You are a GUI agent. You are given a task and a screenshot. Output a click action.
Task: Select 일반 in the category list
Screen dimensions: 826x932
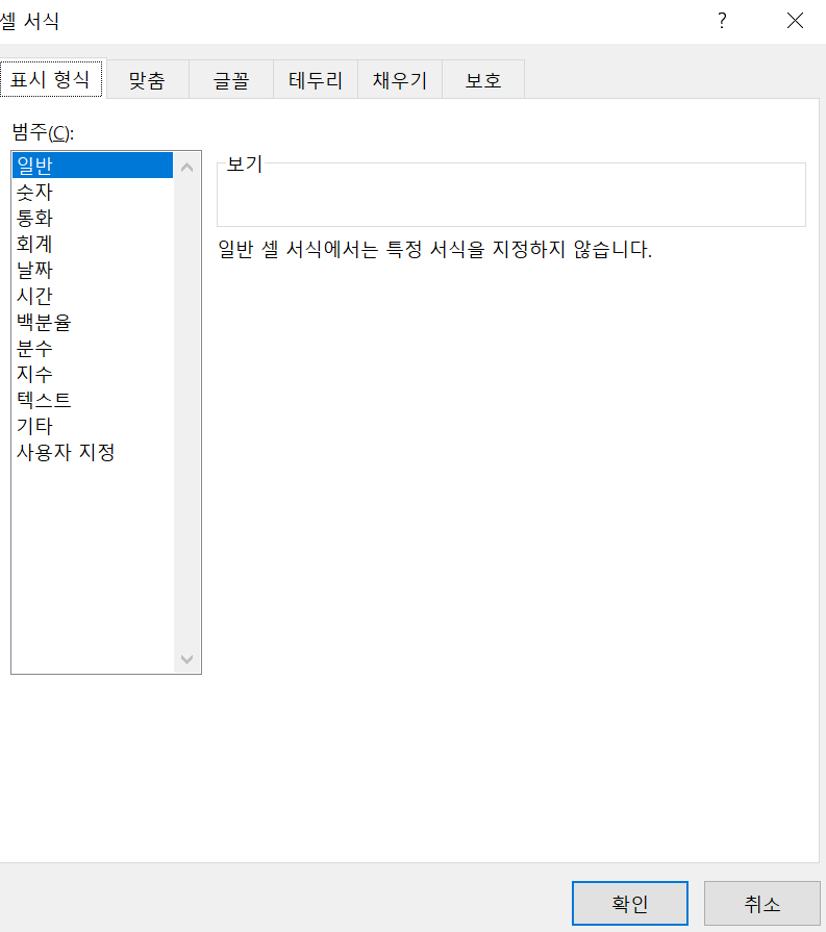pos(93,165)
